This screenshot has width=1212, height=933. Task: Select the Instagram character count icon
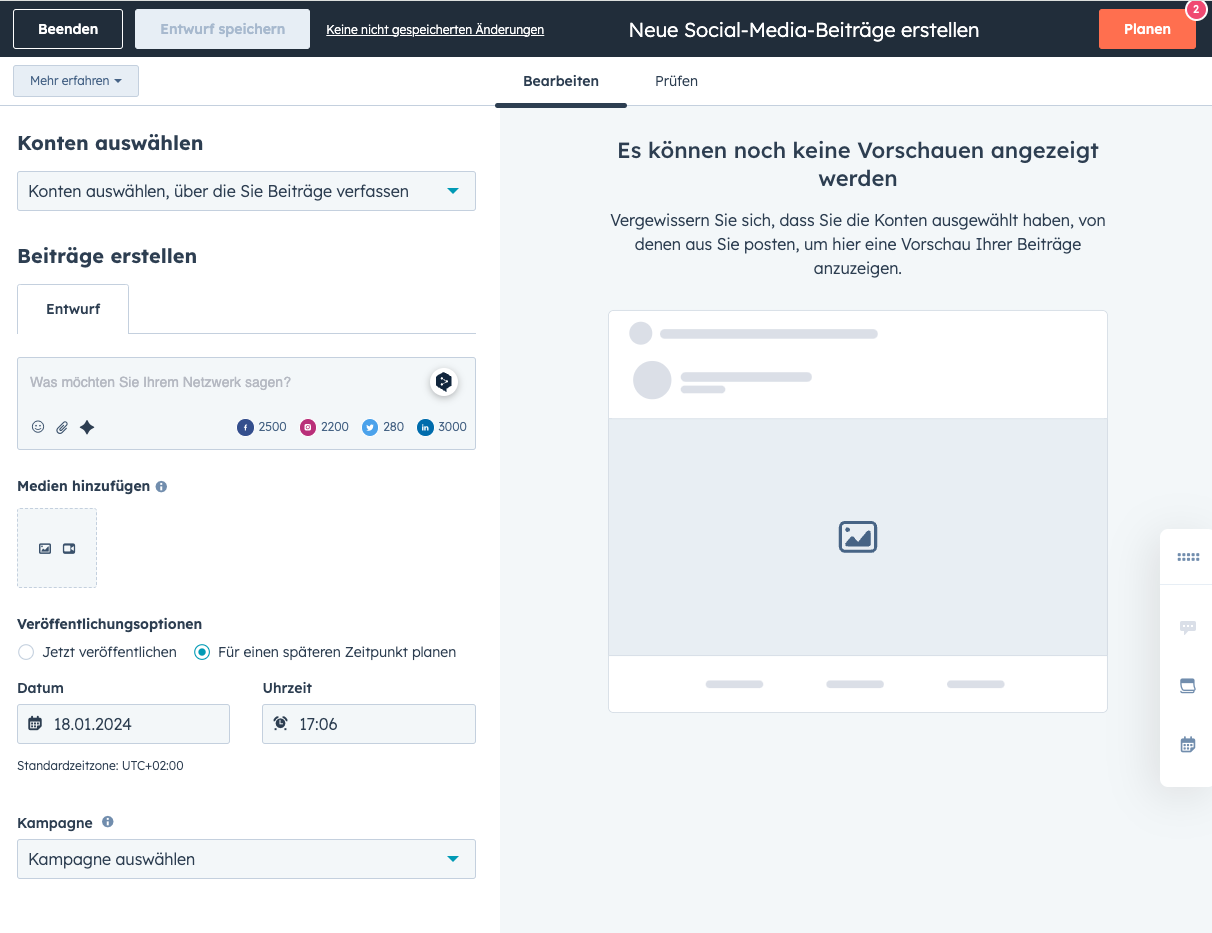(x=308, y=427)
